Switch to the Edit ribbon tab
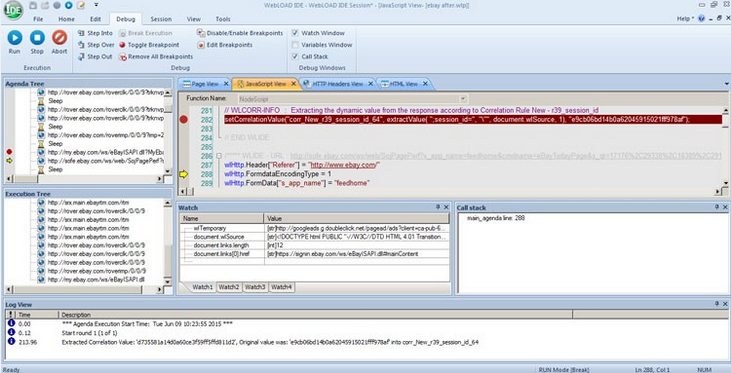This screenshot has height=373, width=731. coord(95,19)
